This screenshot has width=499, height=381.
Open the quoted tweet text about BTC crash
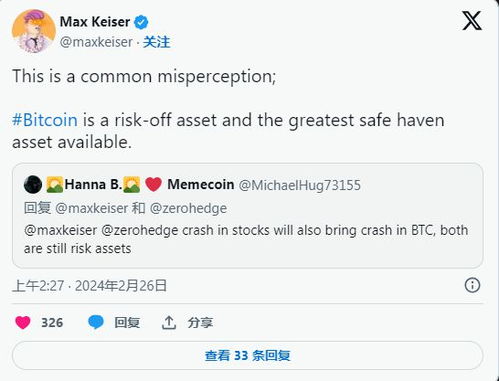point(246,239)
